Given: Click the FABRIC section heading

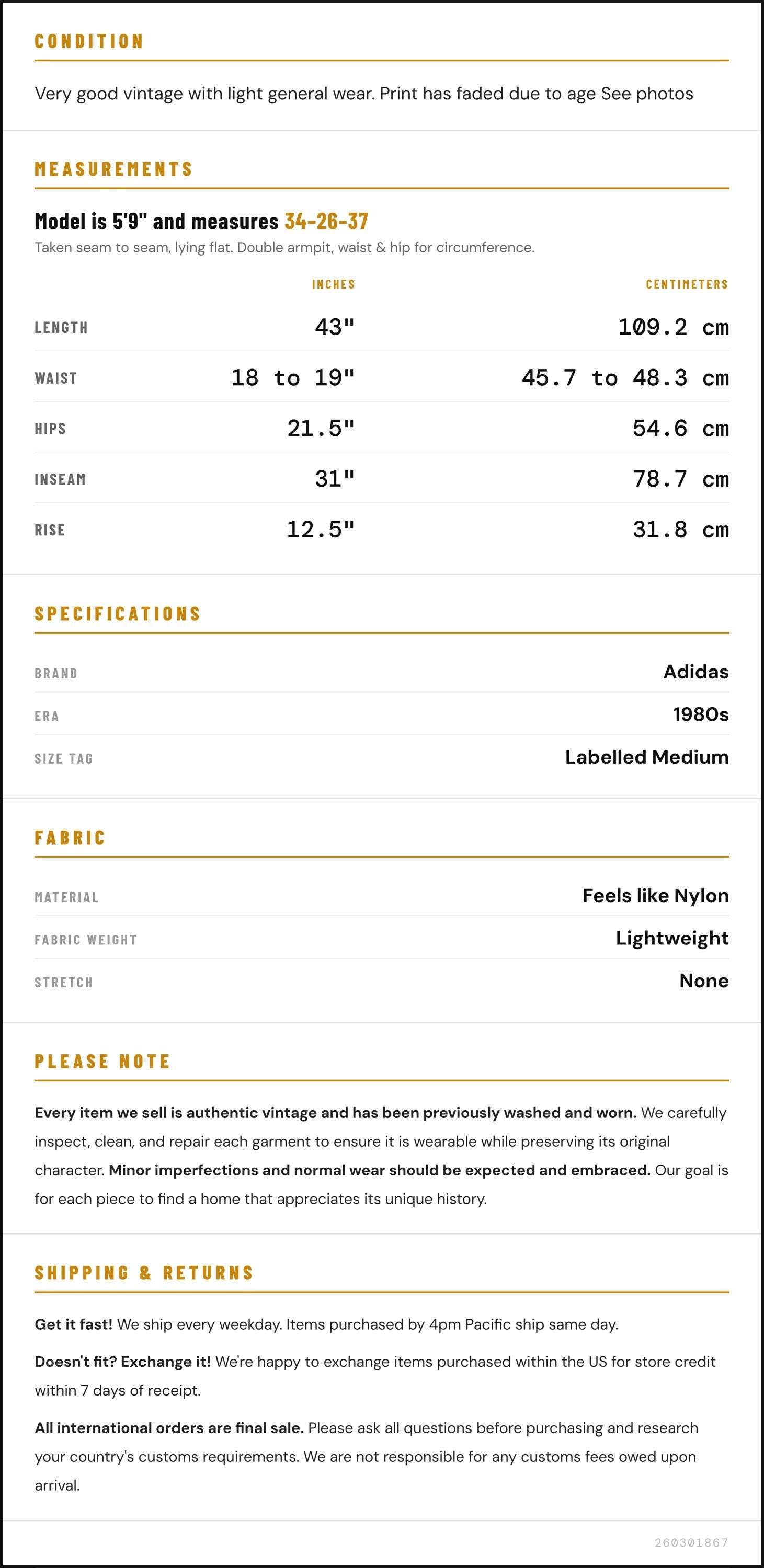Looking at the screenshot, I should tap(70, 837).
